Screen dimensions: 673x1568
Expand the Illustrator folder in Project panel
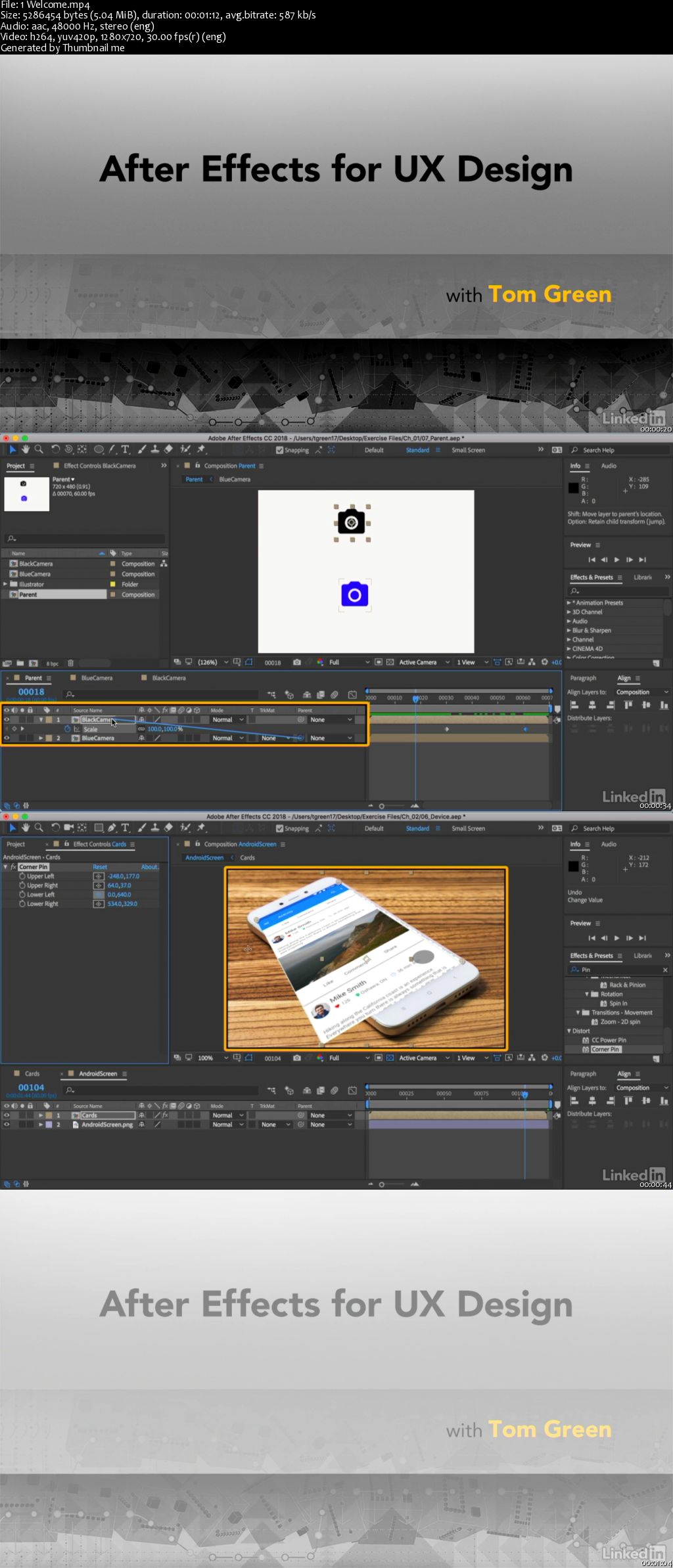[5, 584]
